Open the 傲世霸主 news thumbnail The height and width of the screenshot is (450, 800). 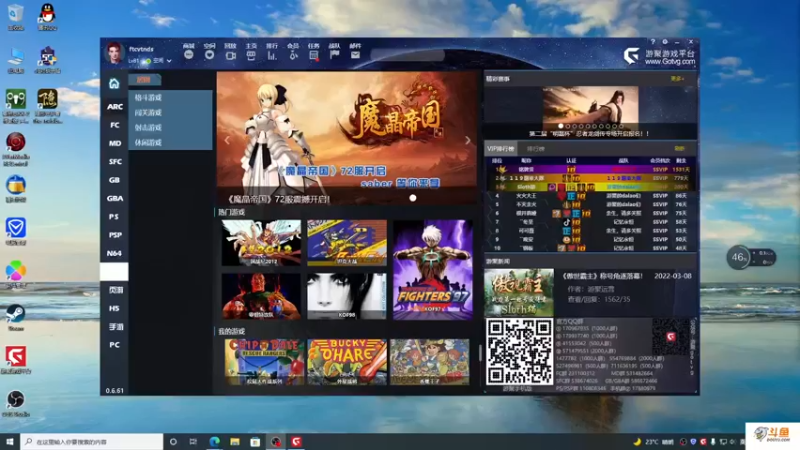pyautogui.click(x=519, y=293)
